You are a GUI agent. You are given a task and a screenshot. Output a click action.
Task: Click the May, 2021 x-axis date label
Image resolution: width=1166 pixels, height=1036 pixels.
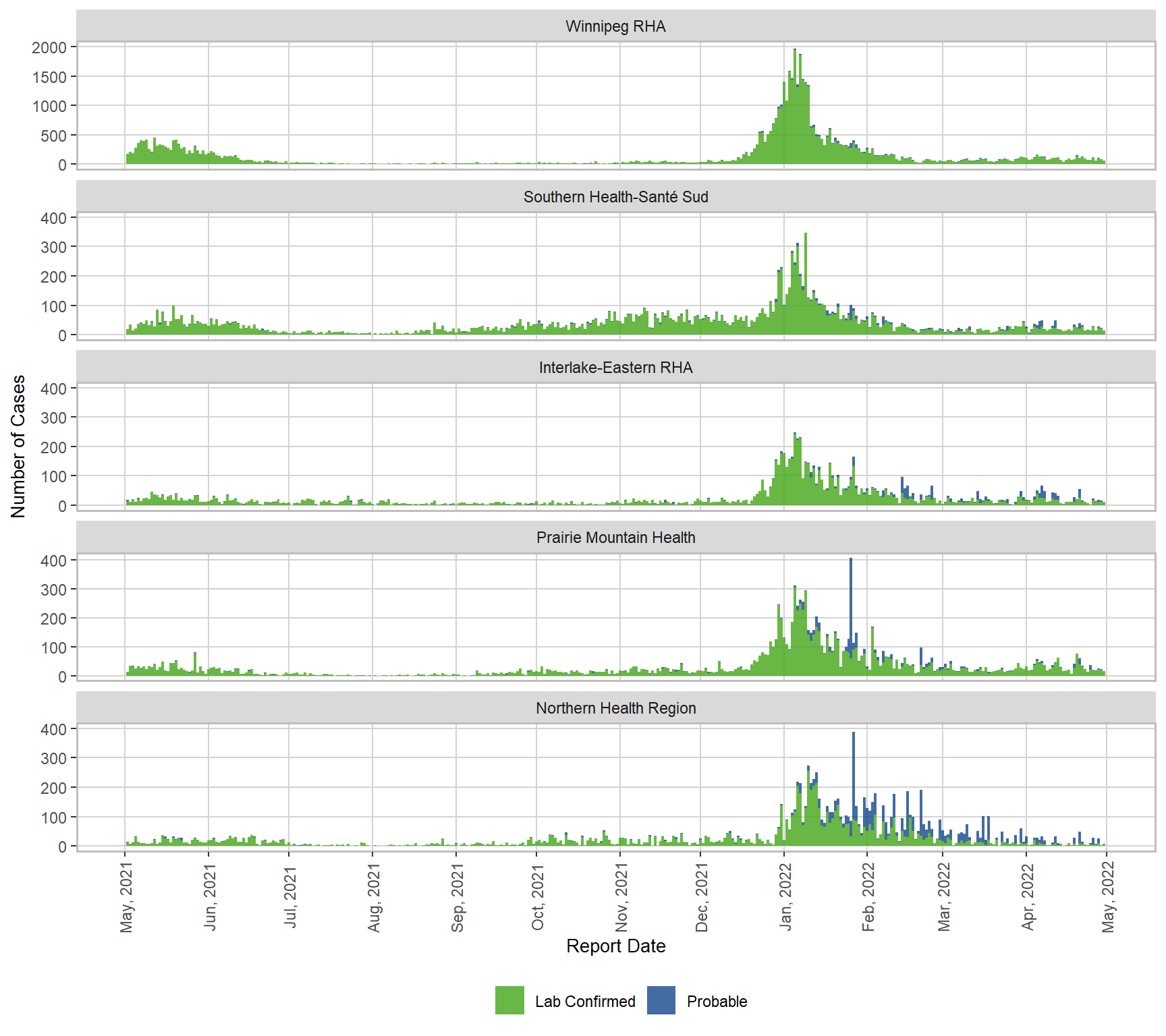coord(126,897)
